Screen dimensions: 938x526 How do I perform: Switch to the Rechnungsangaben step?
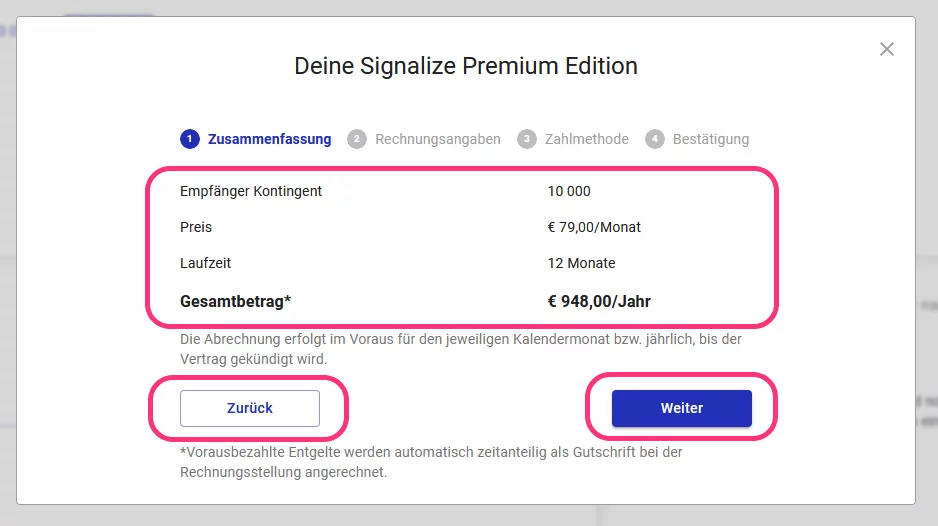click(x=437, y=139)
